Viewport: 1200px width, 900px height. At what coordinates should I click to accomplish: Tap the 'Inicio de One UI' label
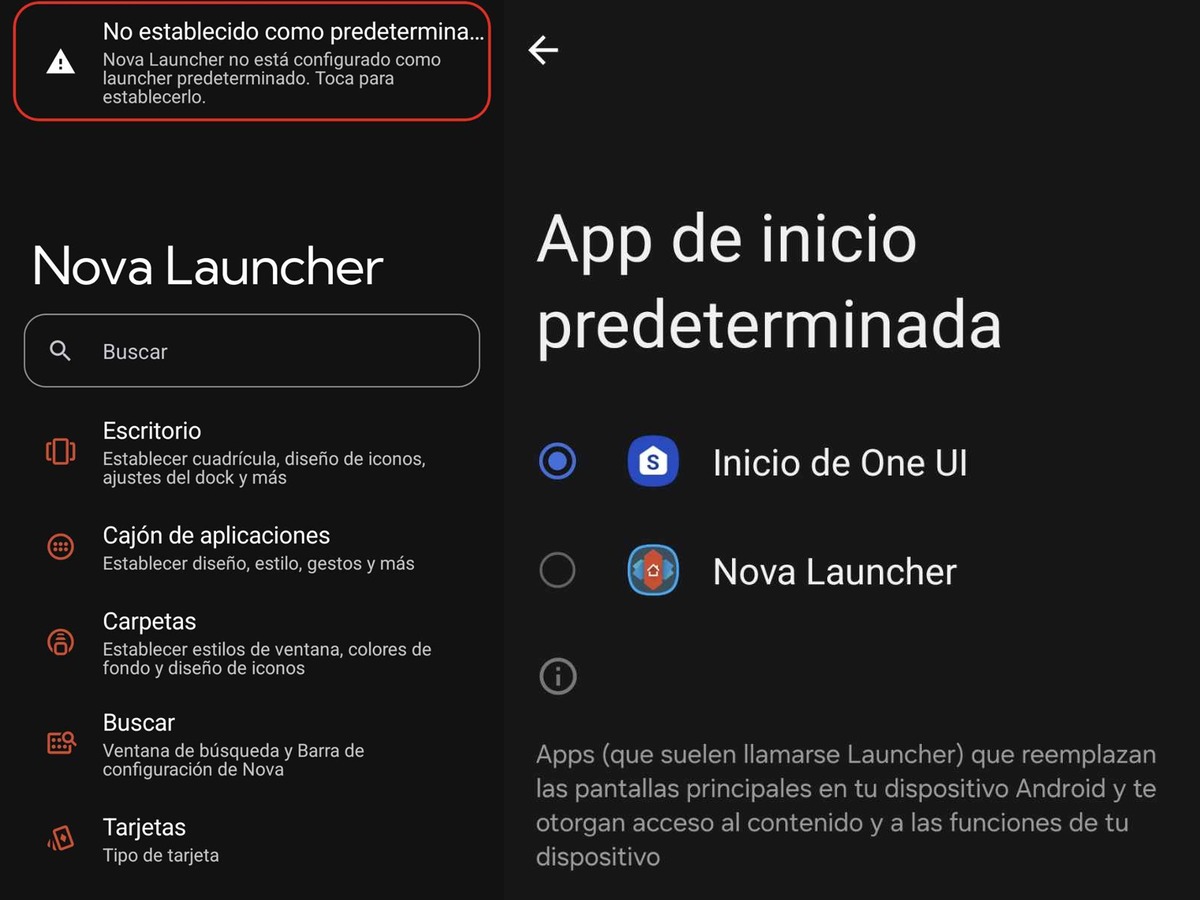[x=840, y=463]
